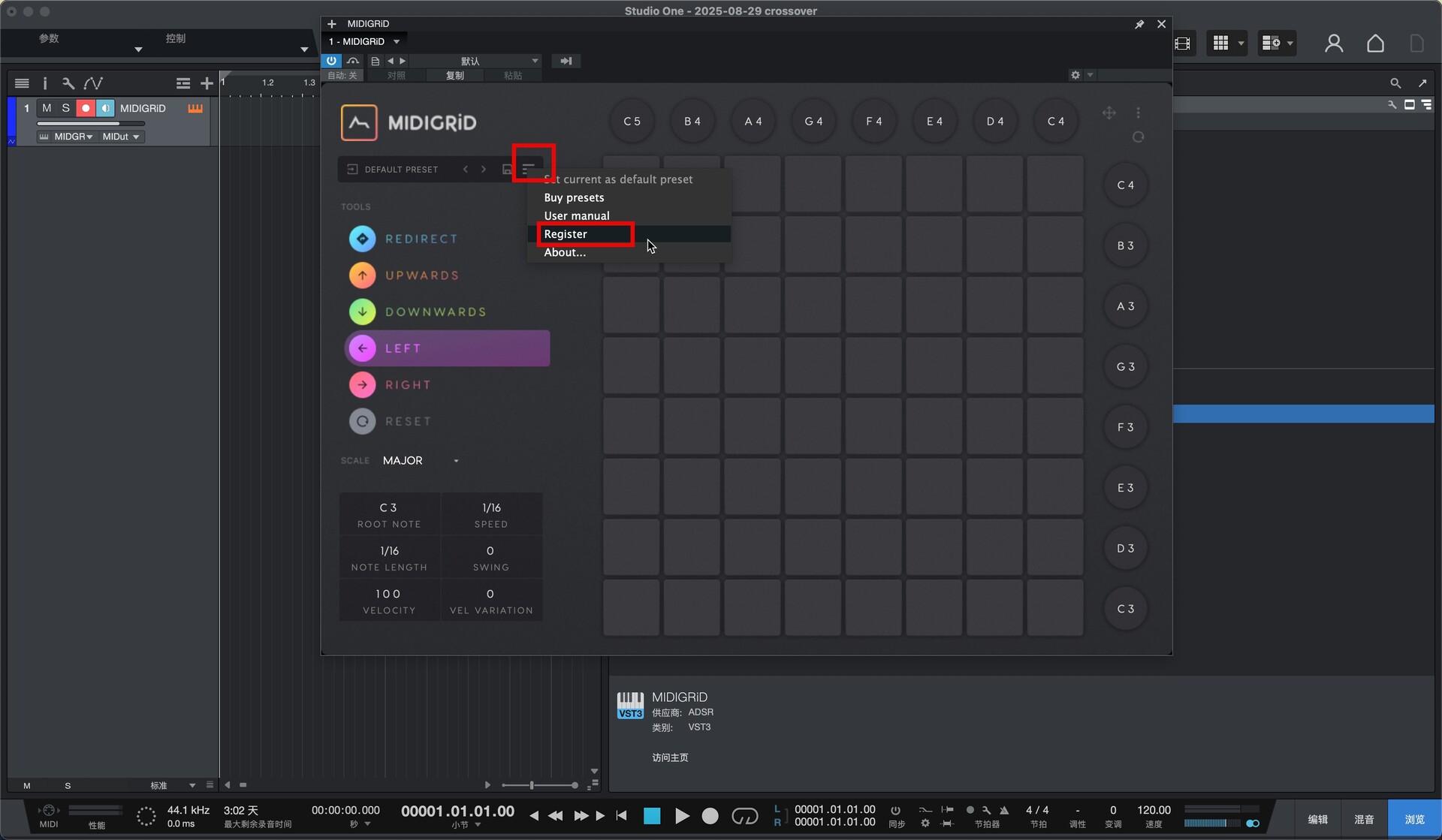
Task: Open orange instrument editor icon on track
Action: pyautogui.click(x=195, y=108)
